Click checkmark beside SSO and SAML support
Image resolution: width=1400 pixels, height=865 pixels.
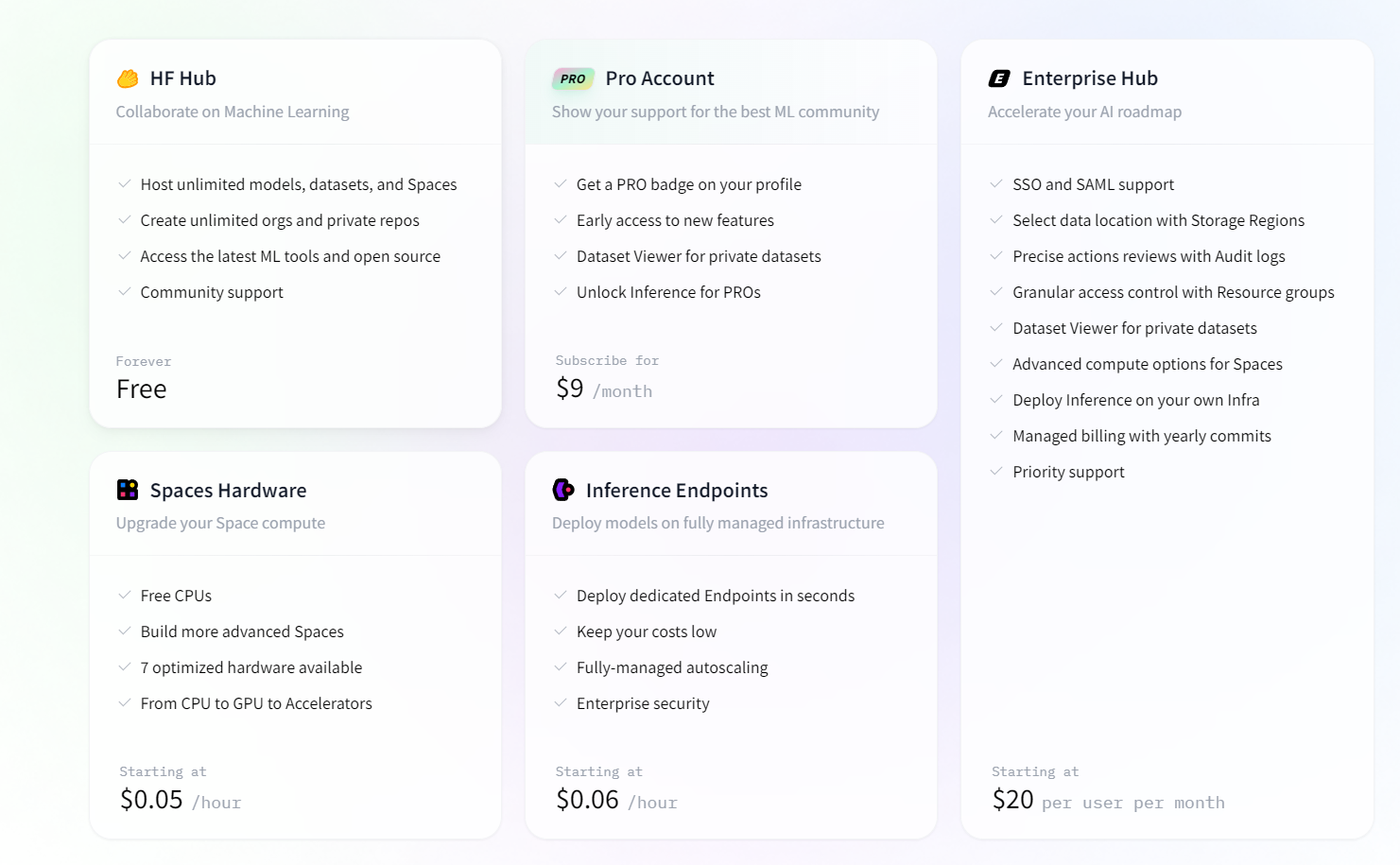click(x=996, y=183)
